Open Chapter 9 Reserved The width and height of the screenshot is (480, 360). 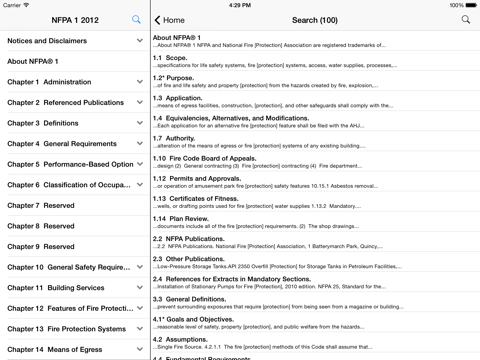(75, 247)
